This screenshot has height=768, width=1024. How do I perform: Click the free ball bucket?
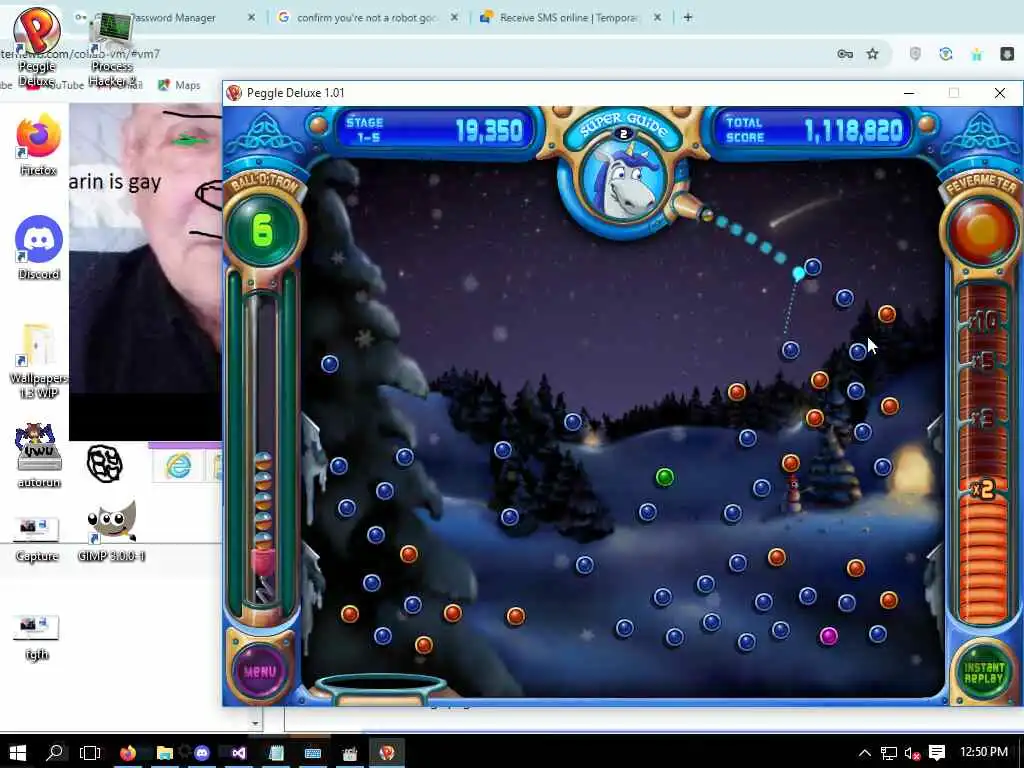(379, 690)
